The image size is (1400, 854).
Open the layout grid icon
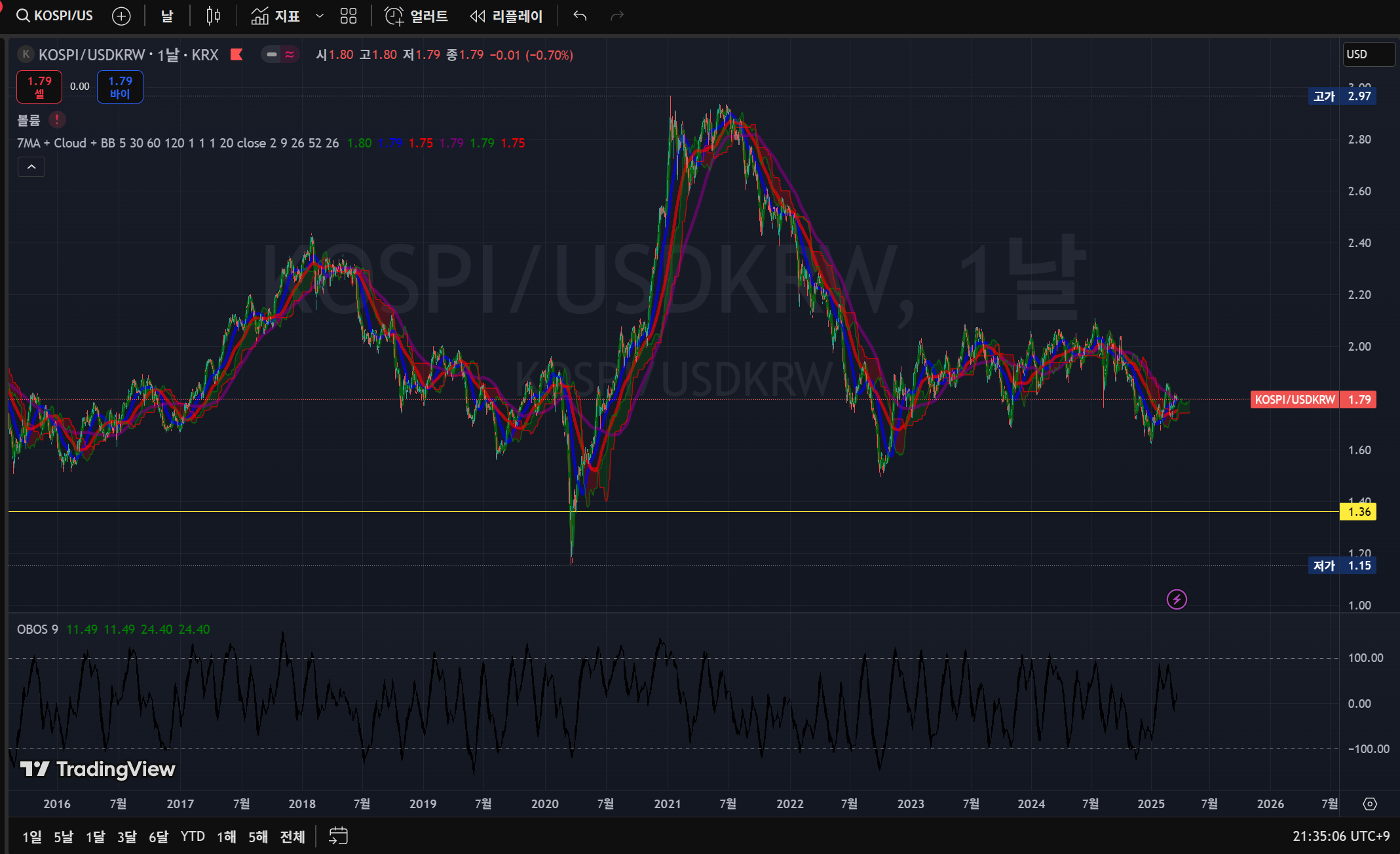pos(349,16)
